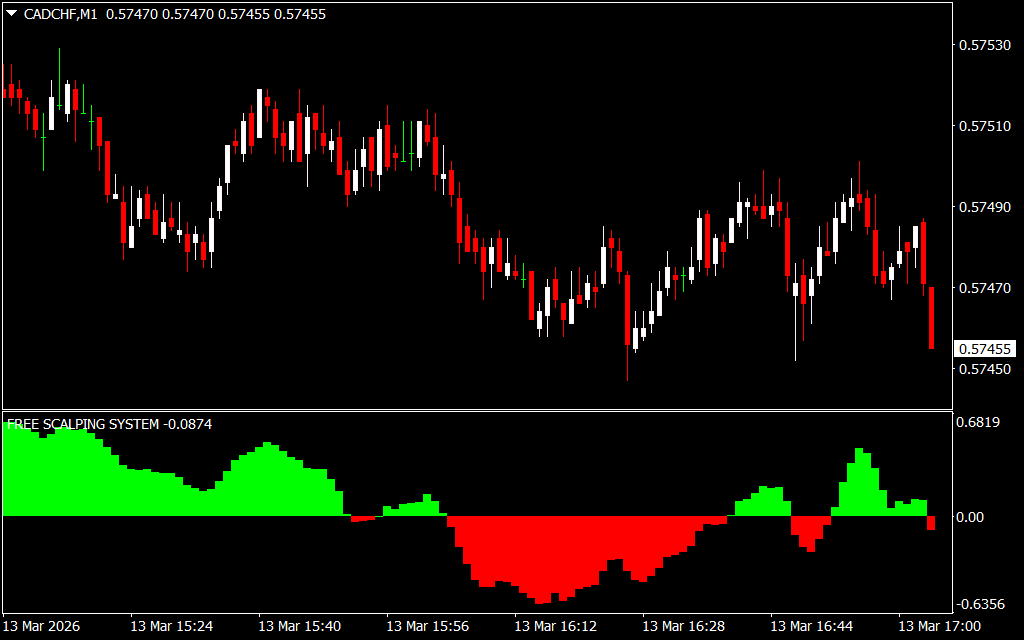Click the 0.00 zero level label
Viewport: 1024px width, 640px height.
click(970, 517)
